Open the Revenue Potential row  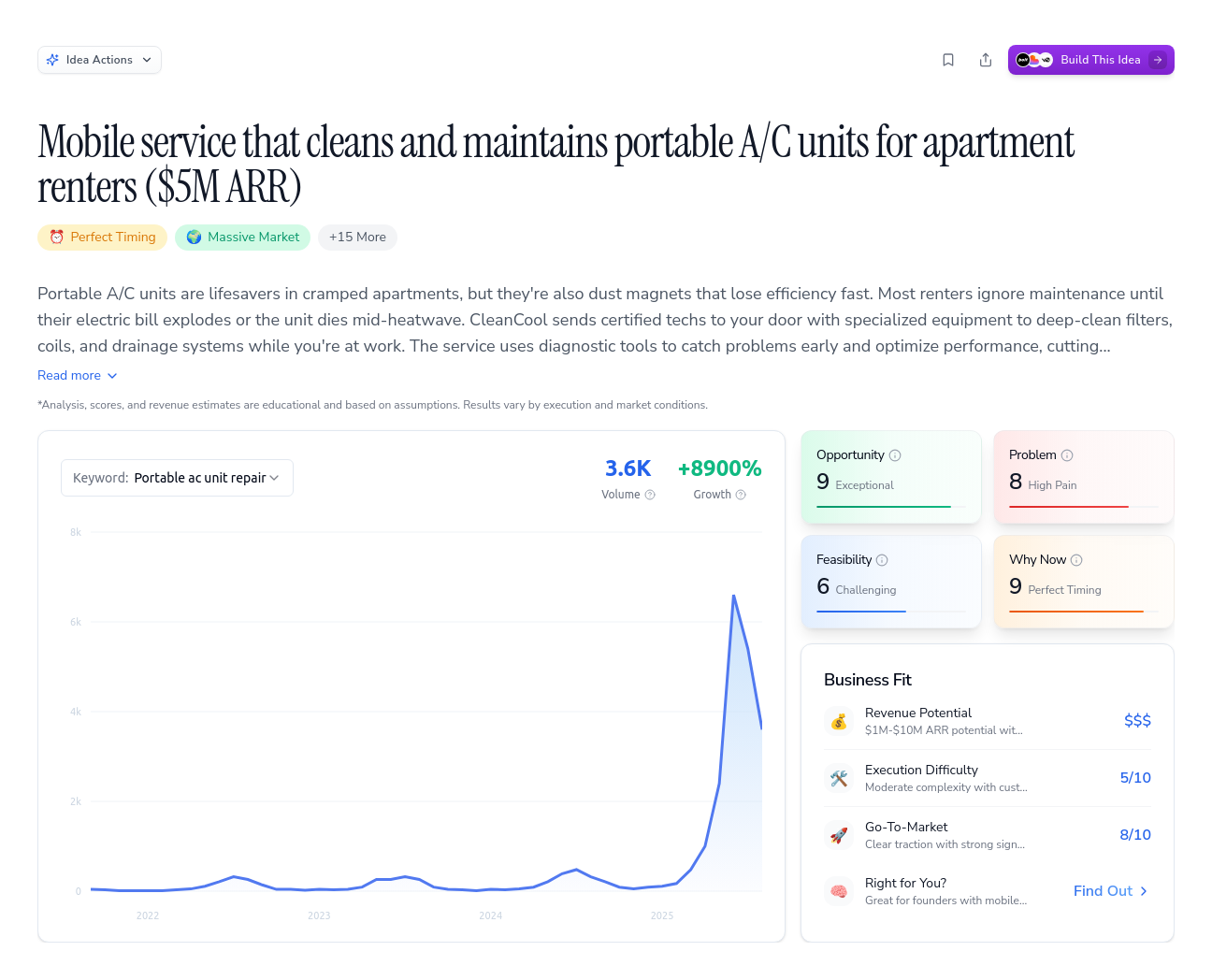click(987, 721)
